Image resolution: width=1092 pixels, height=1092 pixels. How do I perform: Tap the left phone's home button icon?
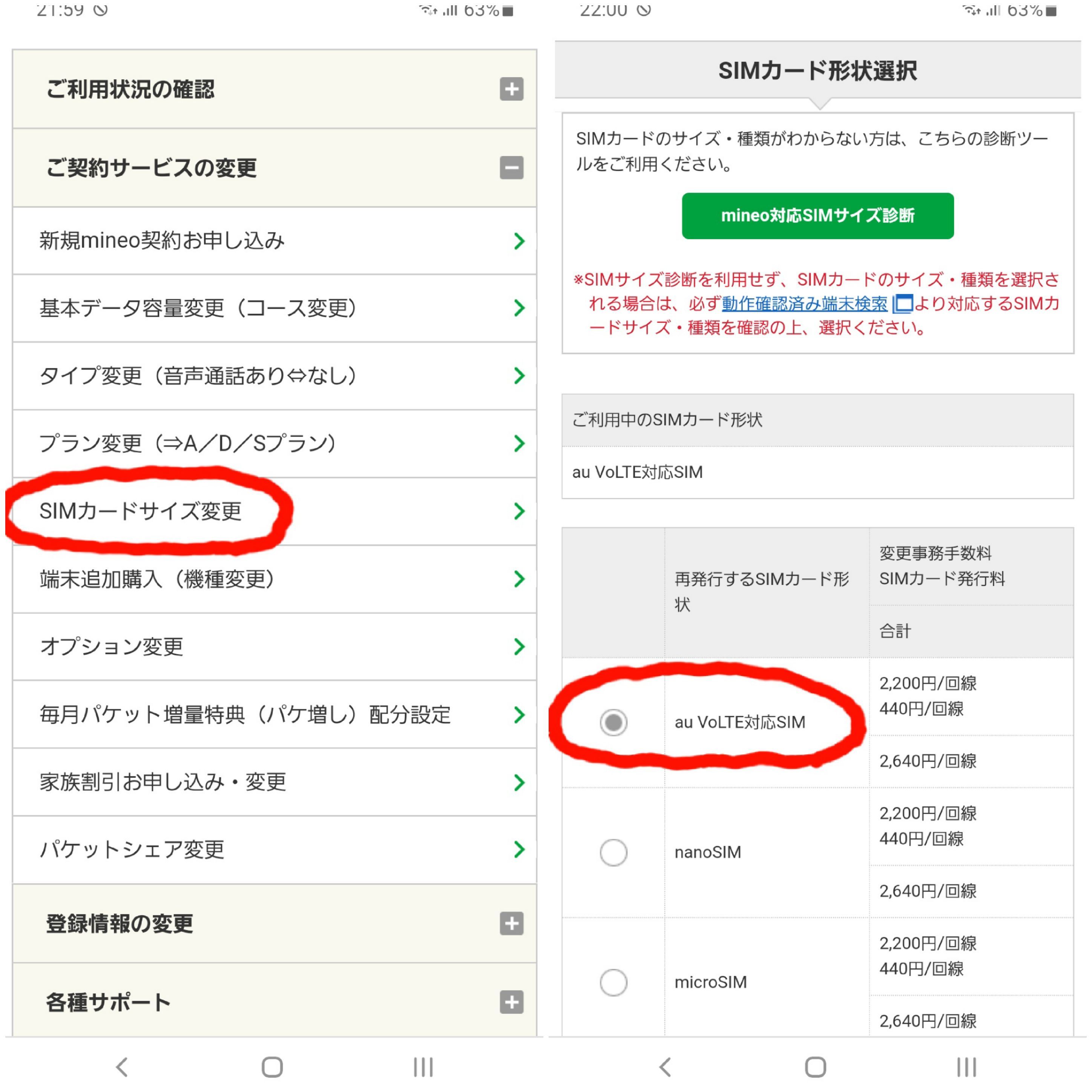click(272, 1067)
